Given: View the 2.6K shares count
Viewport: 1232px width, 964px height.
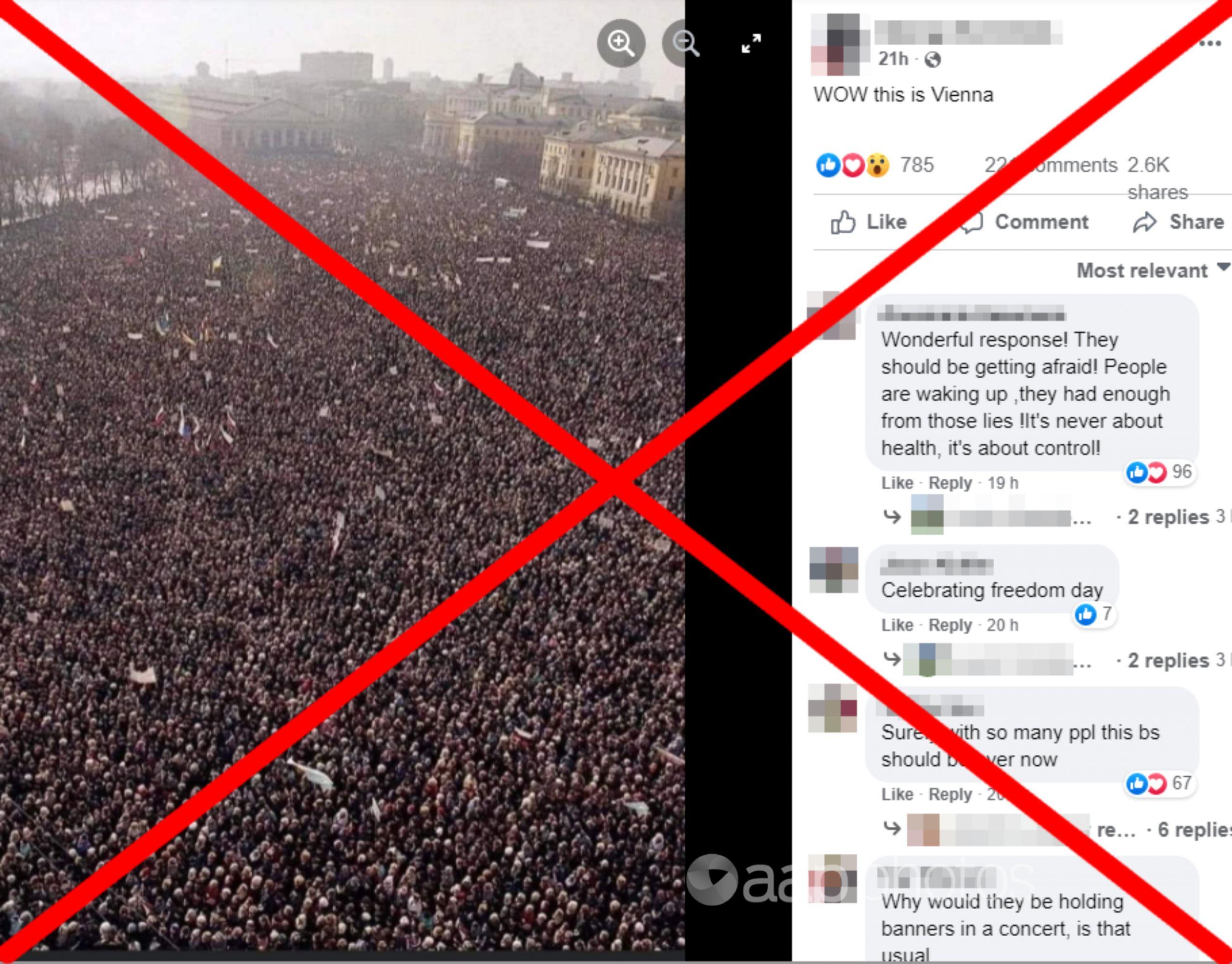Looking at the screenshot, I should pos(1157,178).
